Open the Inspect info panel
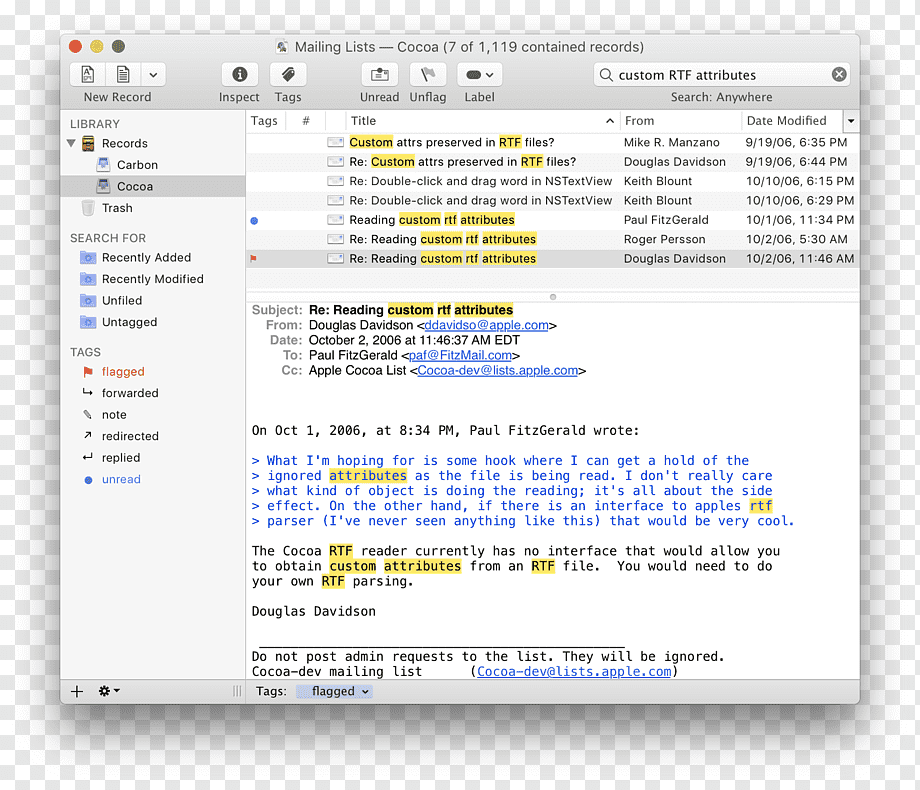 pos(239,75)
